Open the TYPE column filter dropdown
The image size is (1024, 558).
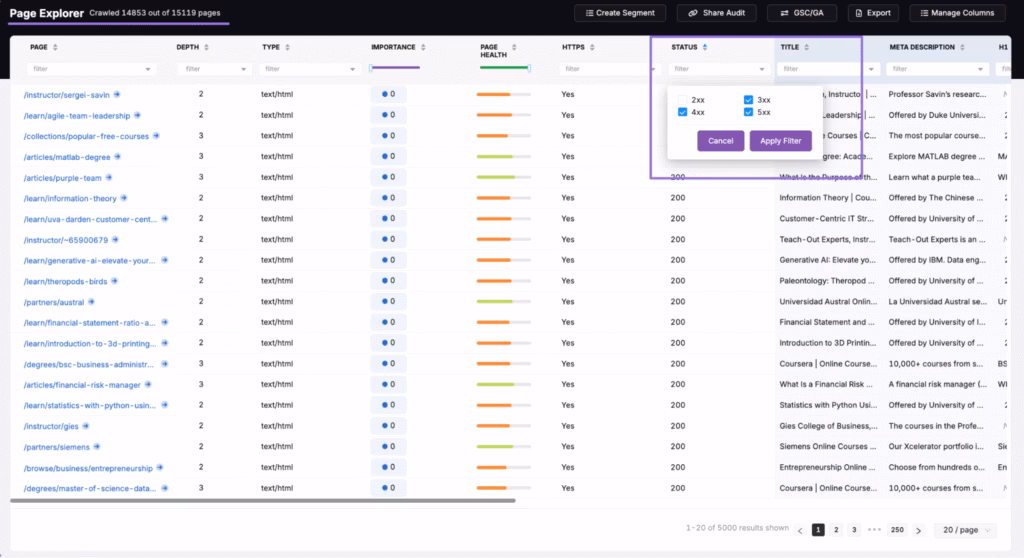[x=309, y=69]
